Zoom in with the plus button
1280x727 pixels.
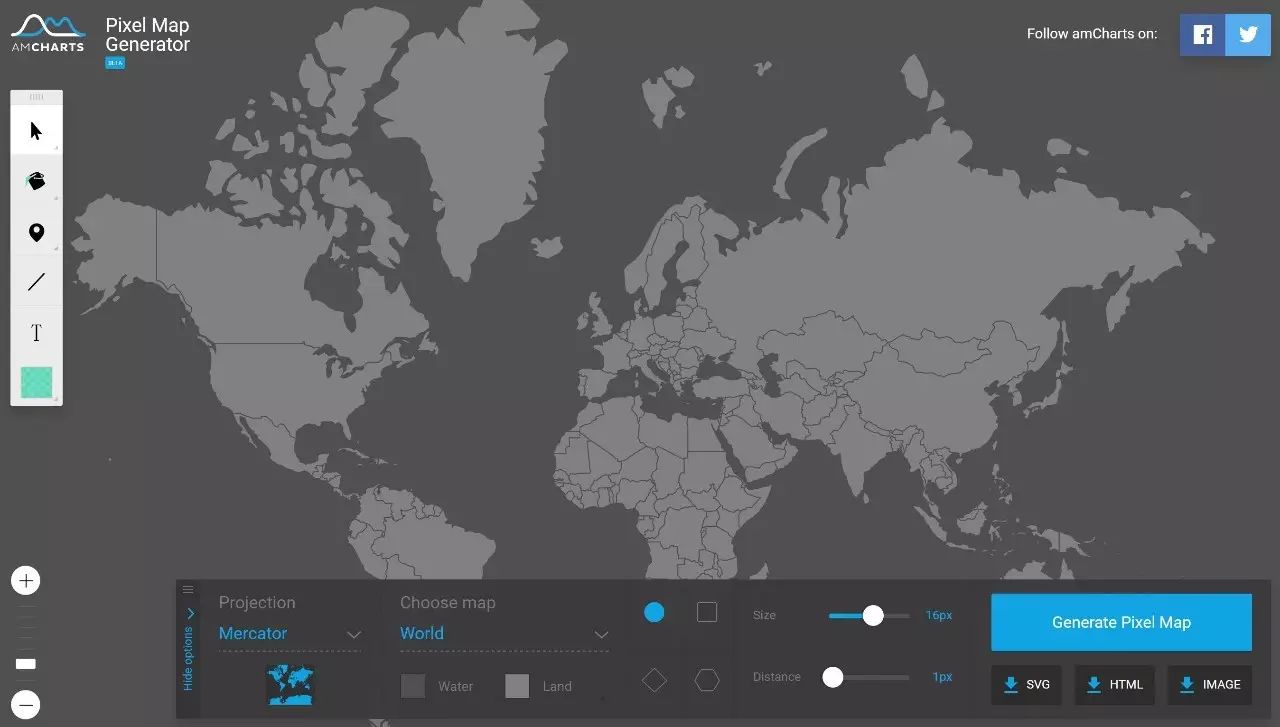(x=26, y=580)
